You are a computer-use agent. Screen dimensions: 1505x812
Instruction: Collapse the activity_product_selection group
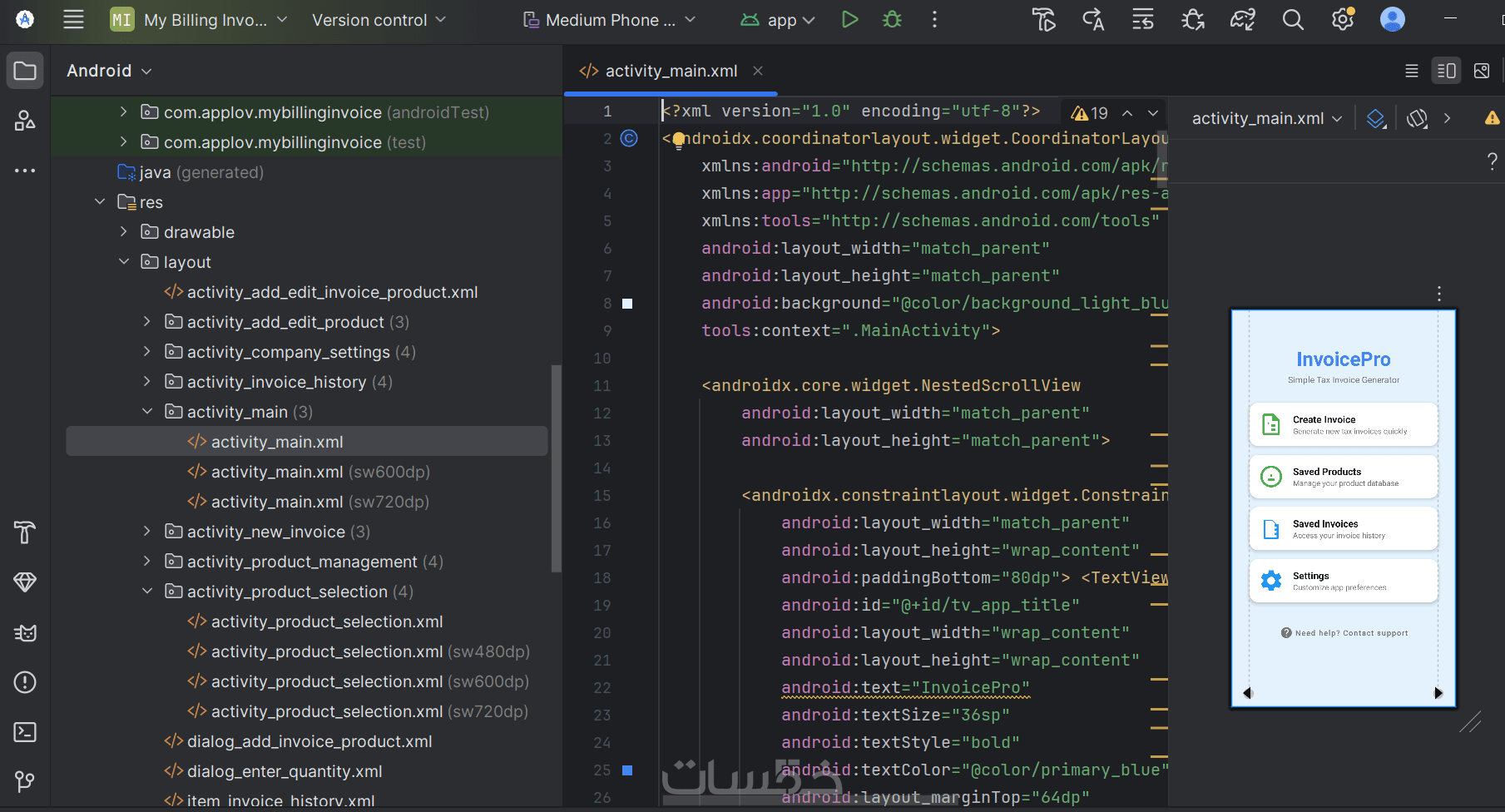tap(147, 592)
